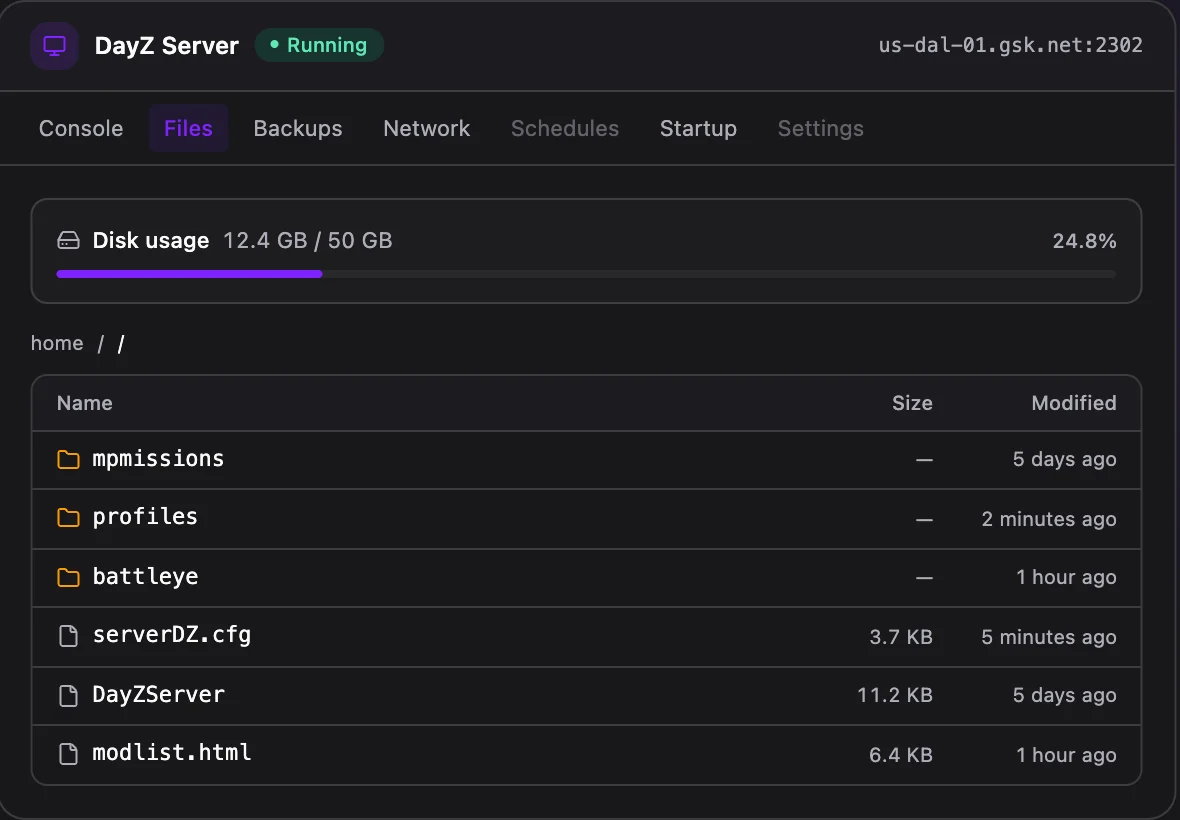Click the battleye folder icon
Screen dimensions: 1180x820
(68, 577)
